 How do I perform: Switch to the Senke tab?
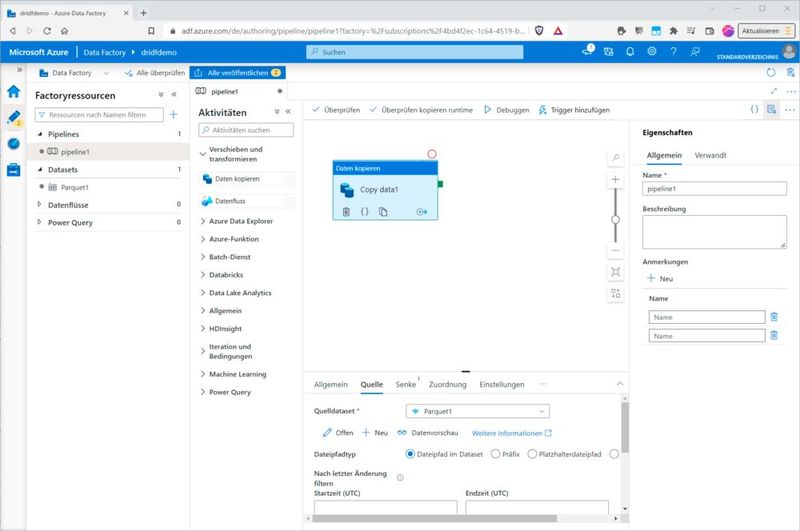[406, 384]
